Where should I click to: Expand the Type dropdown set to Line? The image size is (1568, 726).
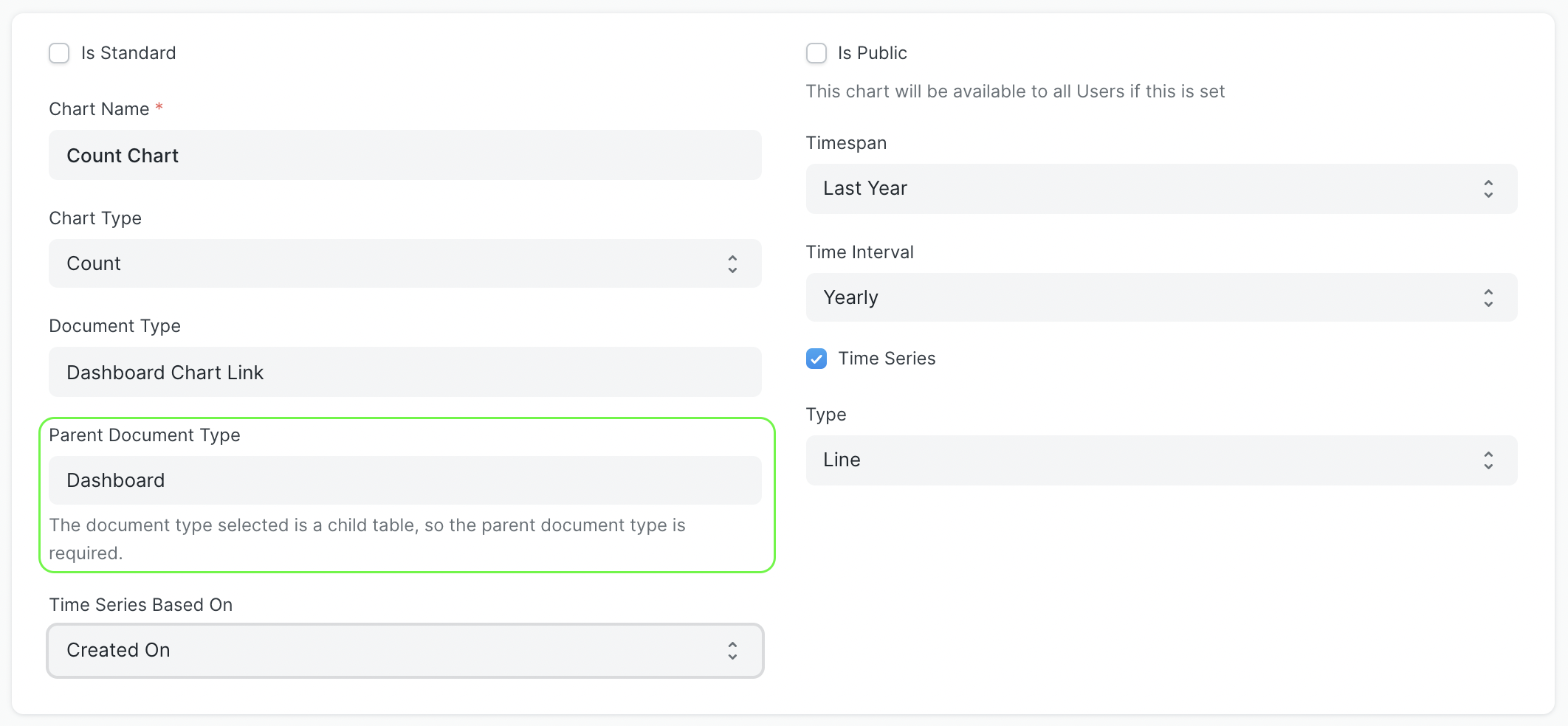(1160, 460)
